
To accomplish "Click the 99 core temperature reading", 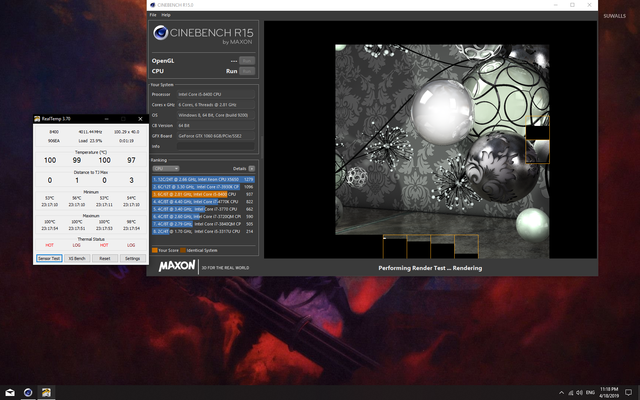I will (77, 160).
